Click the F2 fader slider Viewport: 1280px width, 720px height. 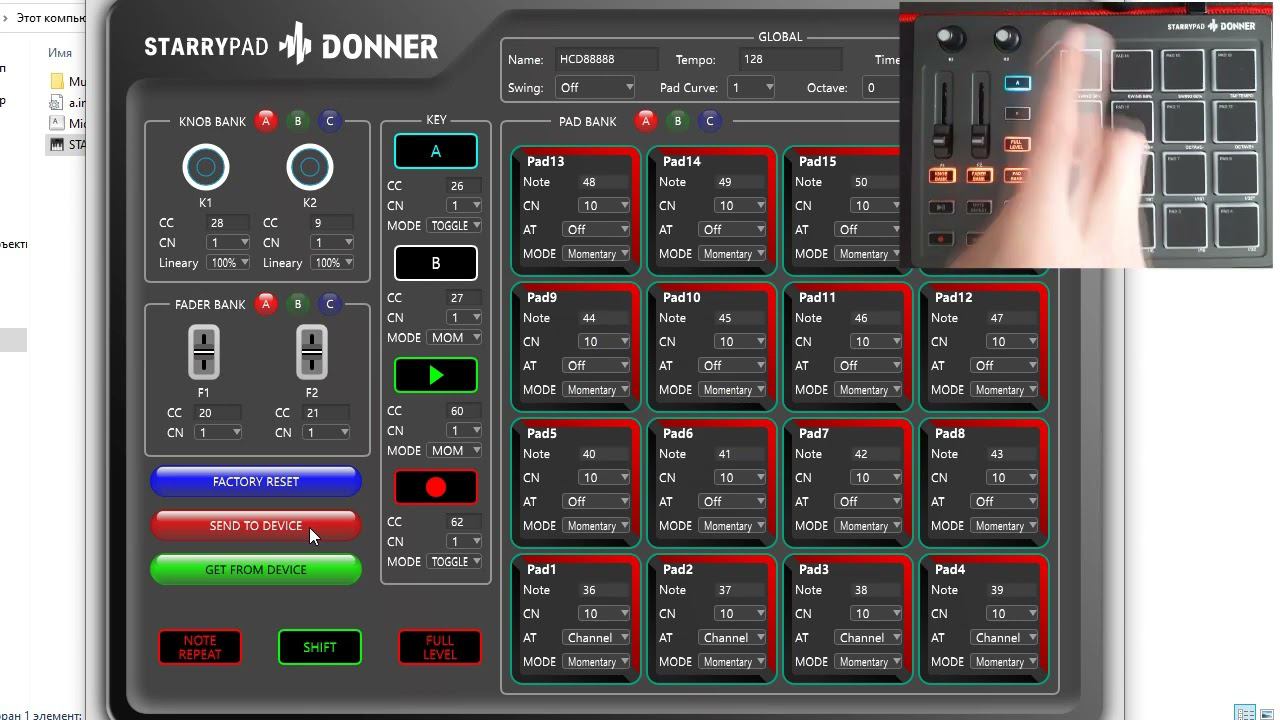point(312,352)
